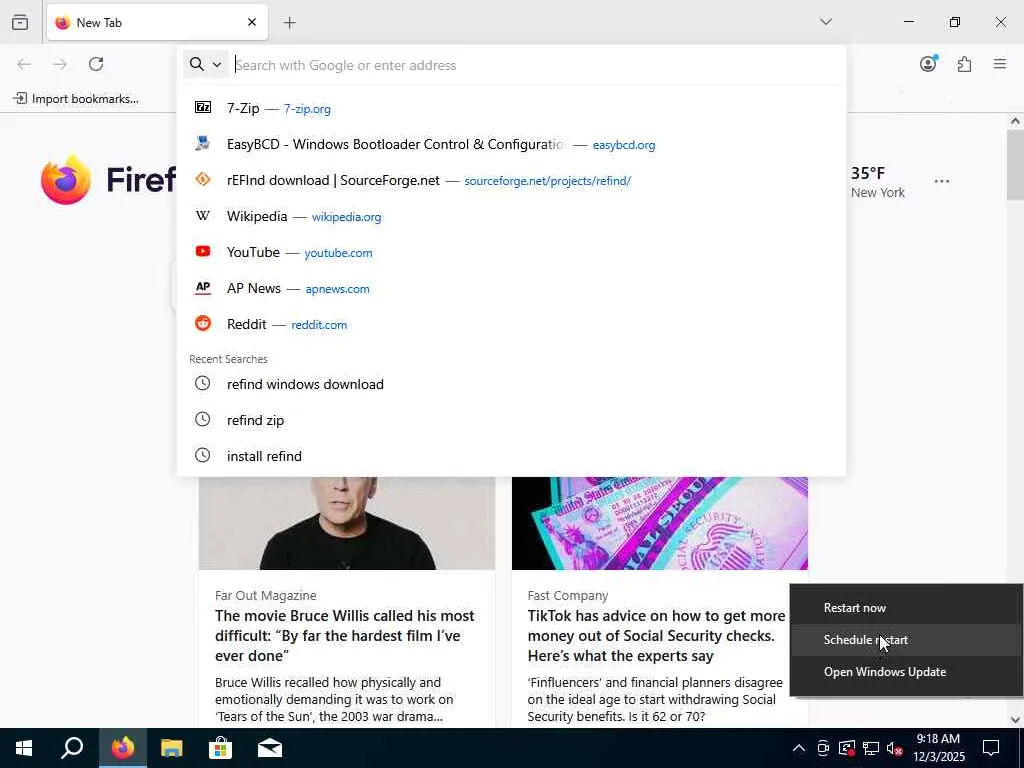The width and height of the screenshot is (1024, 768).
Task: Open File Explorer from taskbar
Action: [x=172, y=748]
